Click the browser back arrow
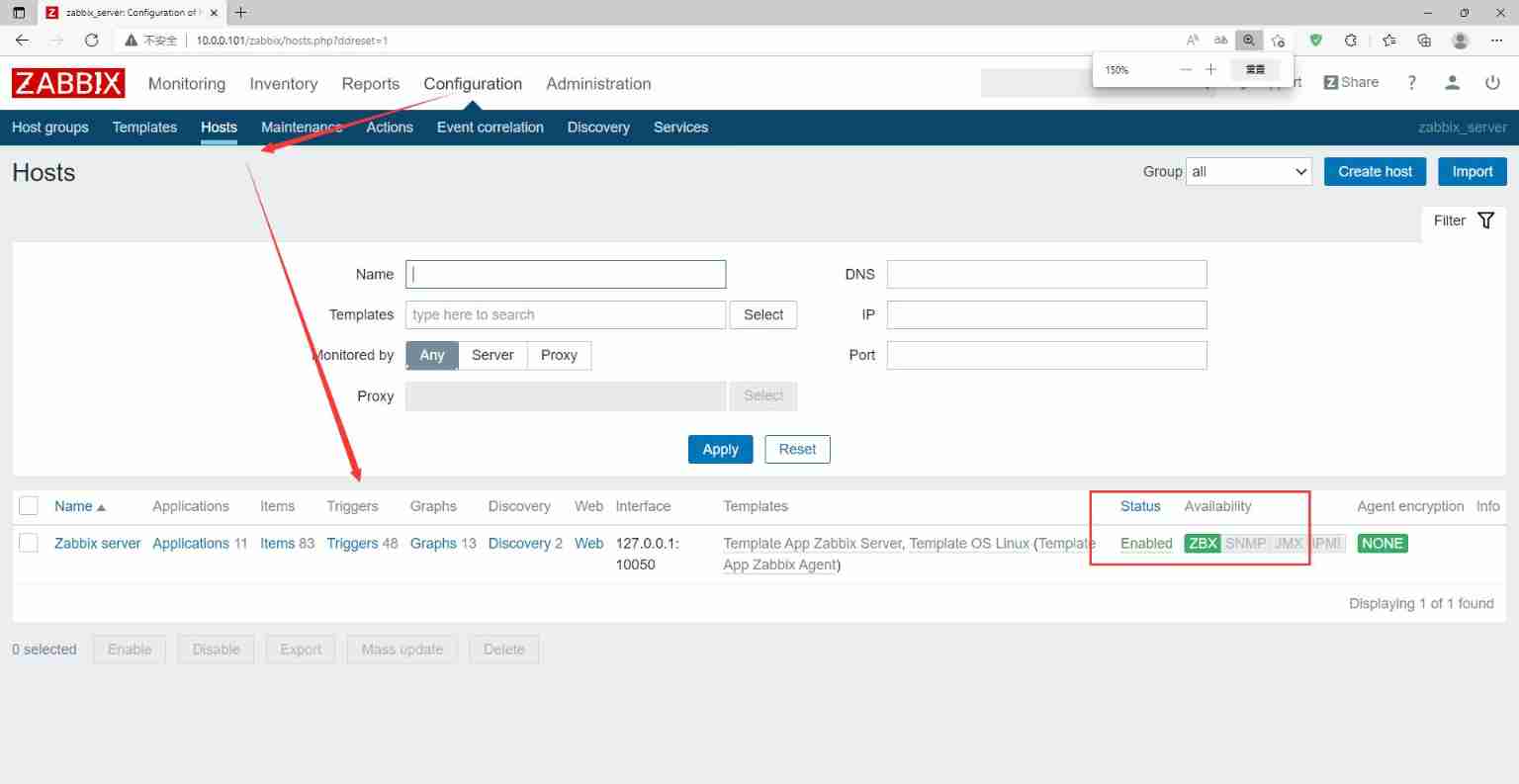 [22, 41]
